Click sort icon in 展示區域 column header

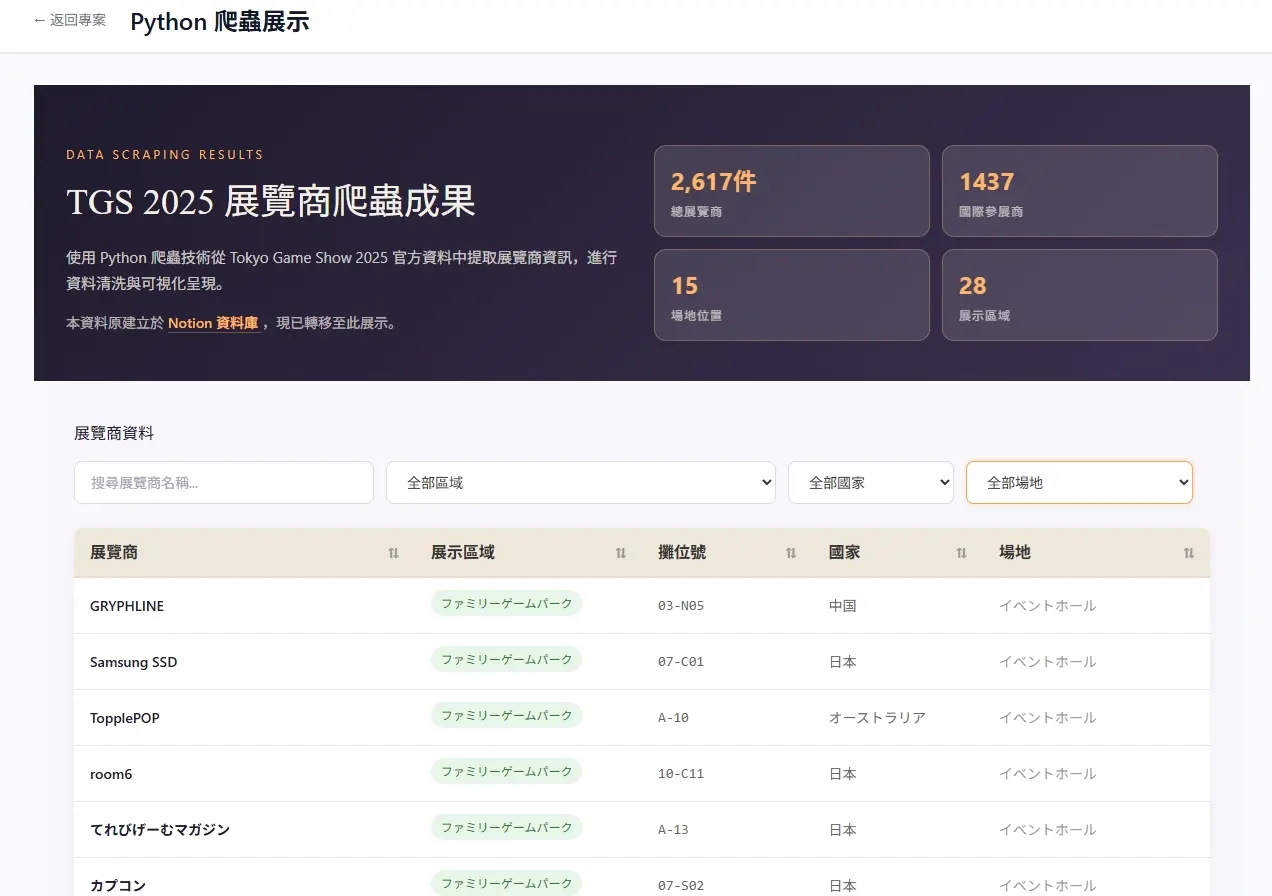pyautogui.click(x=621, y=553)
